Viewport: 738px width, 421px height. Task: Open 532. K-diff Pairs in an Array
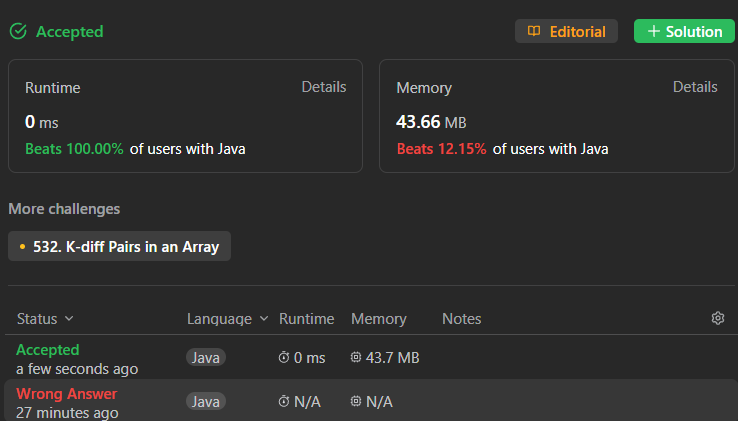click(x=126, y=247)
